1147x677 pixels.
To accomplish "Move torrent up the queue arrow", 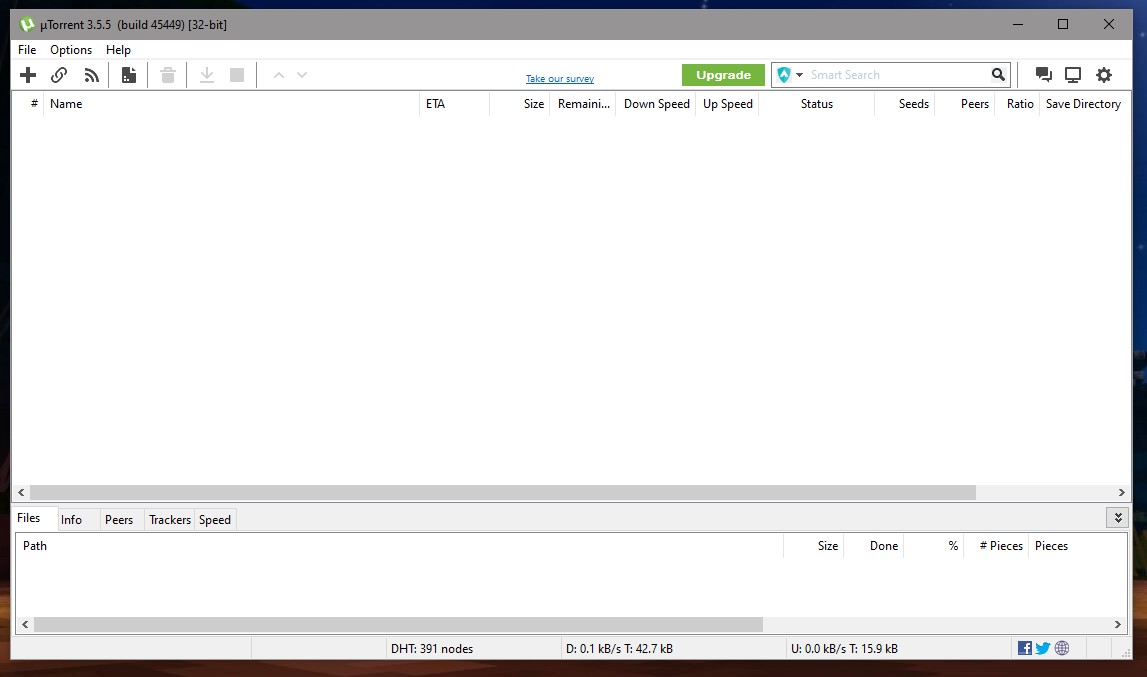I will [279, 75].
